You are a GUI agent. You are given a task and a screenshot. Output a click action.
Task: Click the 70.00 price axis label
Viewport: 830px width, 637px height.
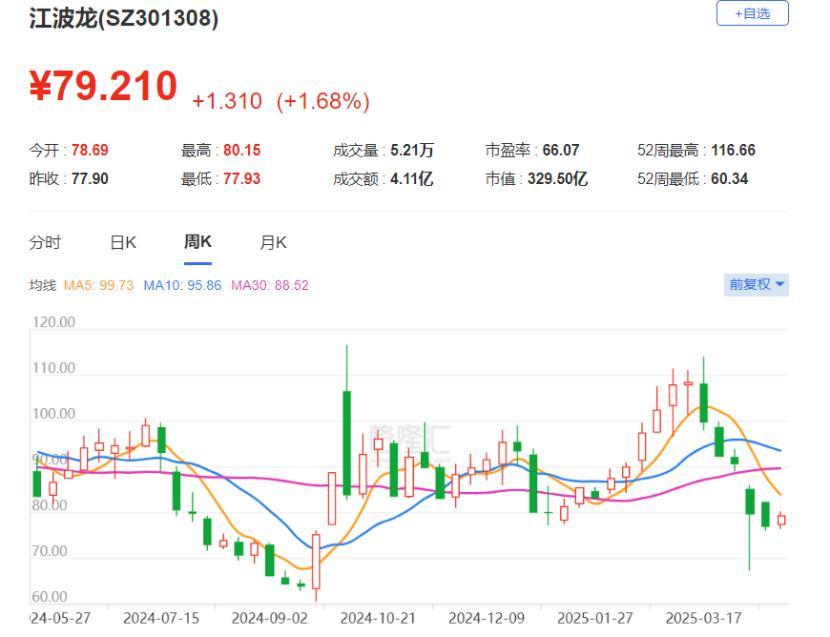pyautogui.click(x=50, y=551)
